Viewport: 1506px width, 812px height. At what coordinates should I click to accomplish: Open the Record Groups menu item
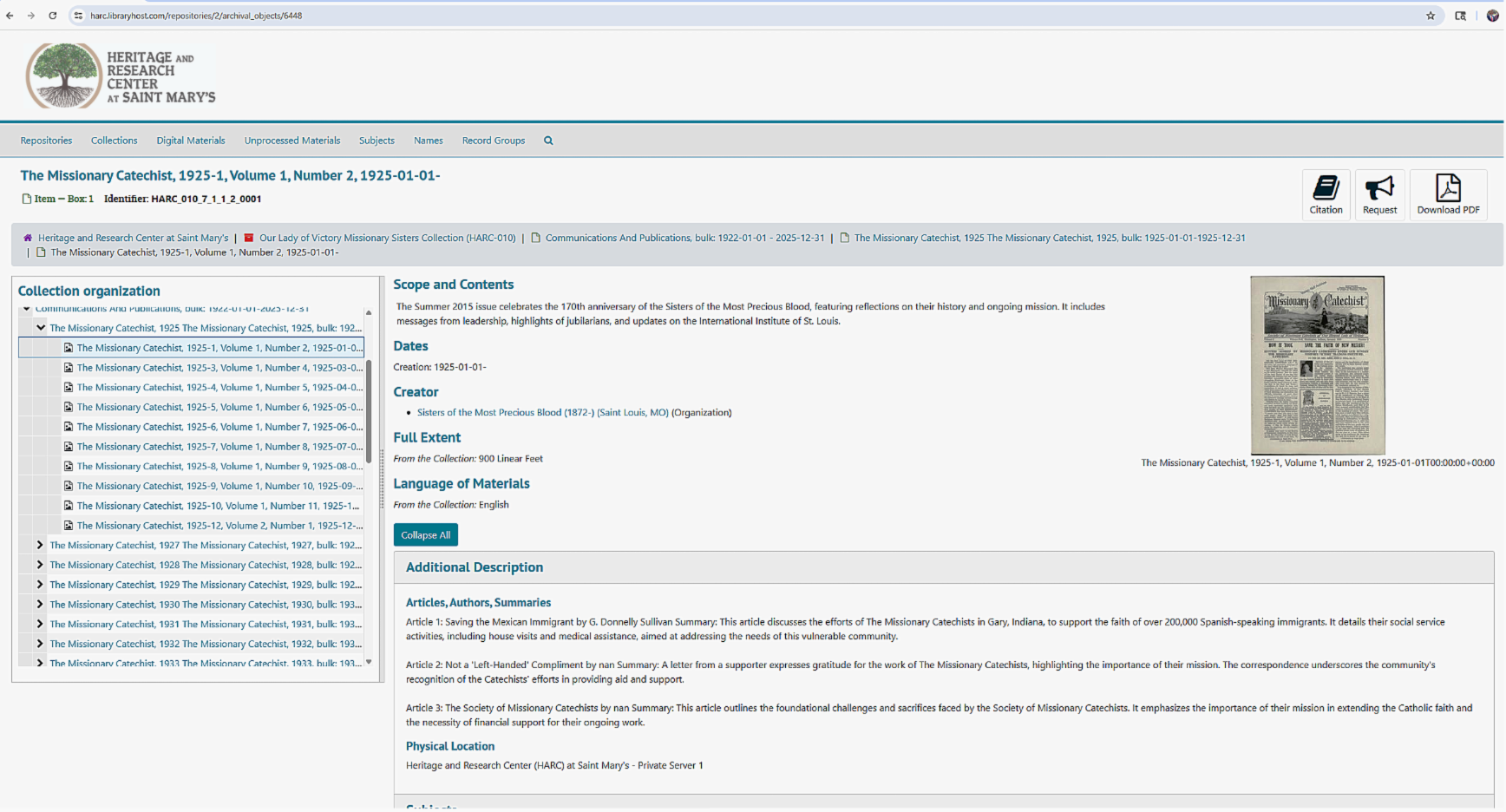point(493,140)
